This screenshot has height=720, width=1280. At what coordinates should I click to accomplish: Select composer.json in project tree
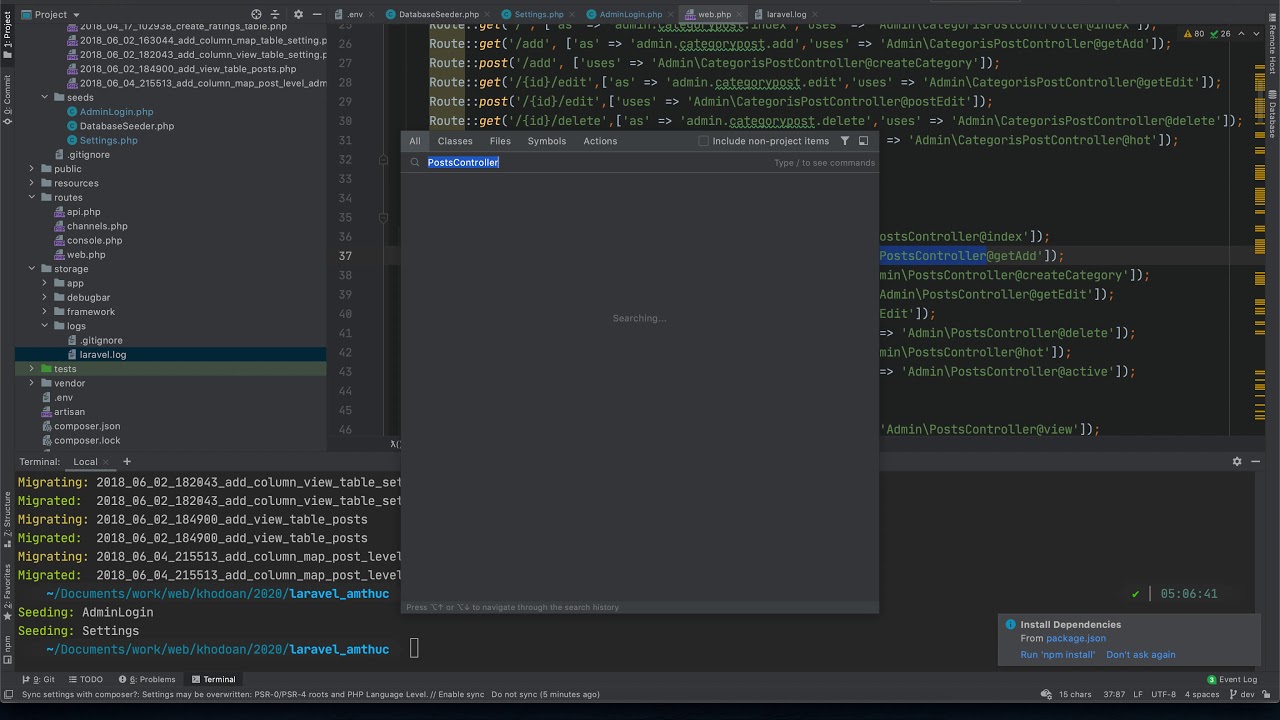coord(87,426)
